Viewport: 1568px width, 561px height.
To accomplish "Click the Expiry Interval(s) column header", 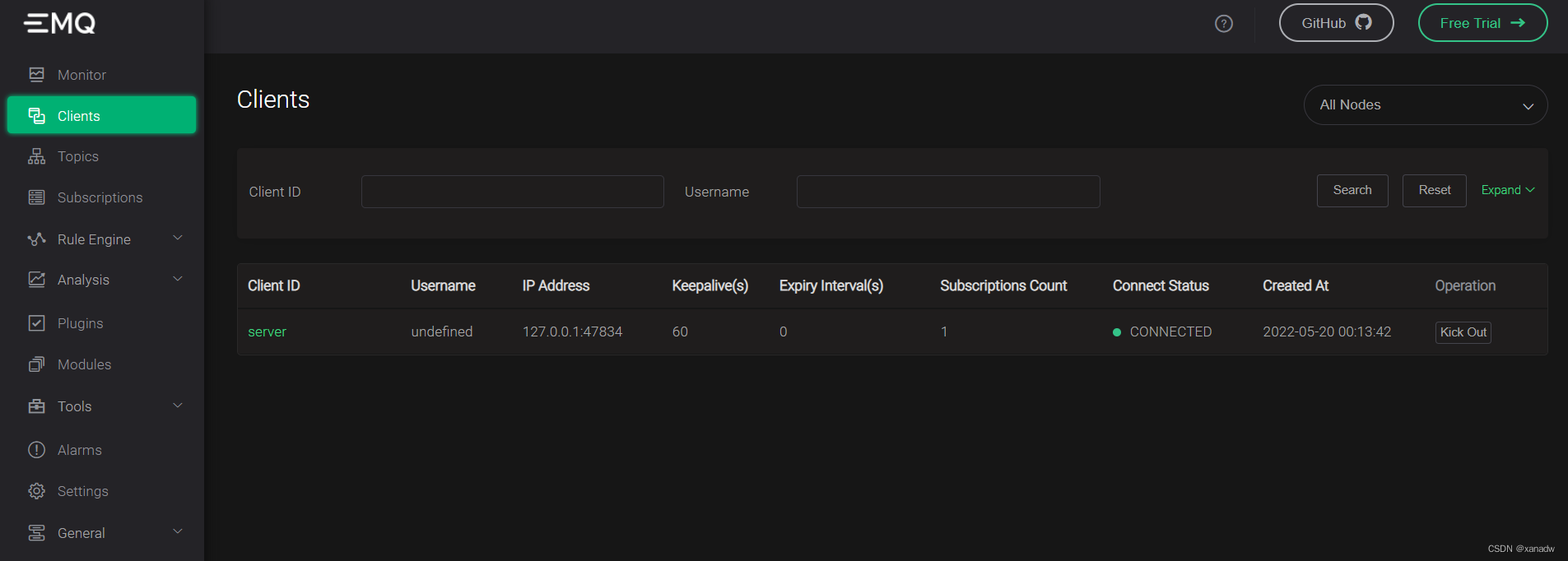I will [x=831, y=285].
